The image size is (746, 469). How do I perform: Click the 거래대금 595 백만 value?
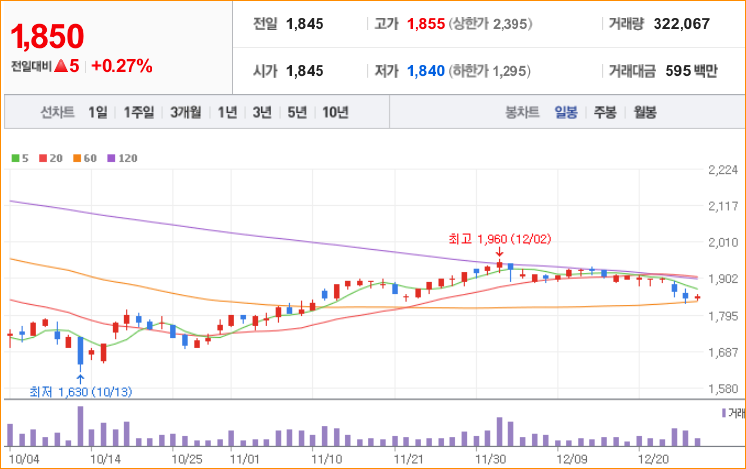click(x=691, y=71)
